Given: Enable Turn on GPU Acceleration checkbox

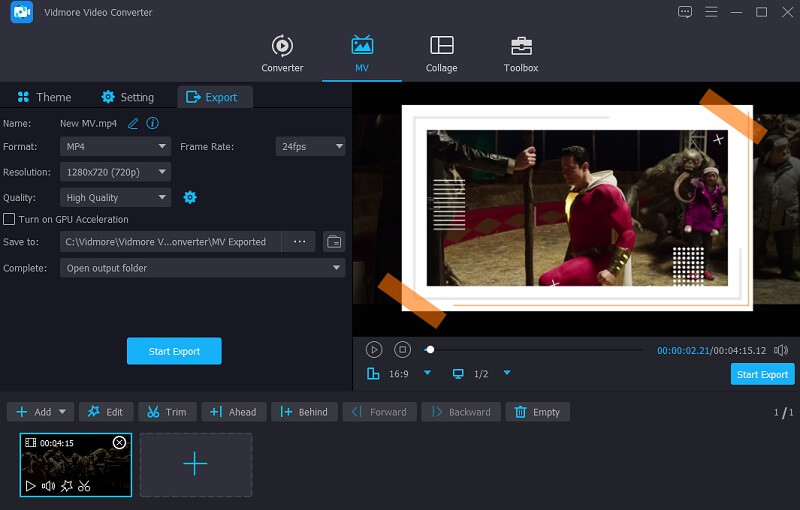Looking at the screenshot, I should tap(9, 219).
